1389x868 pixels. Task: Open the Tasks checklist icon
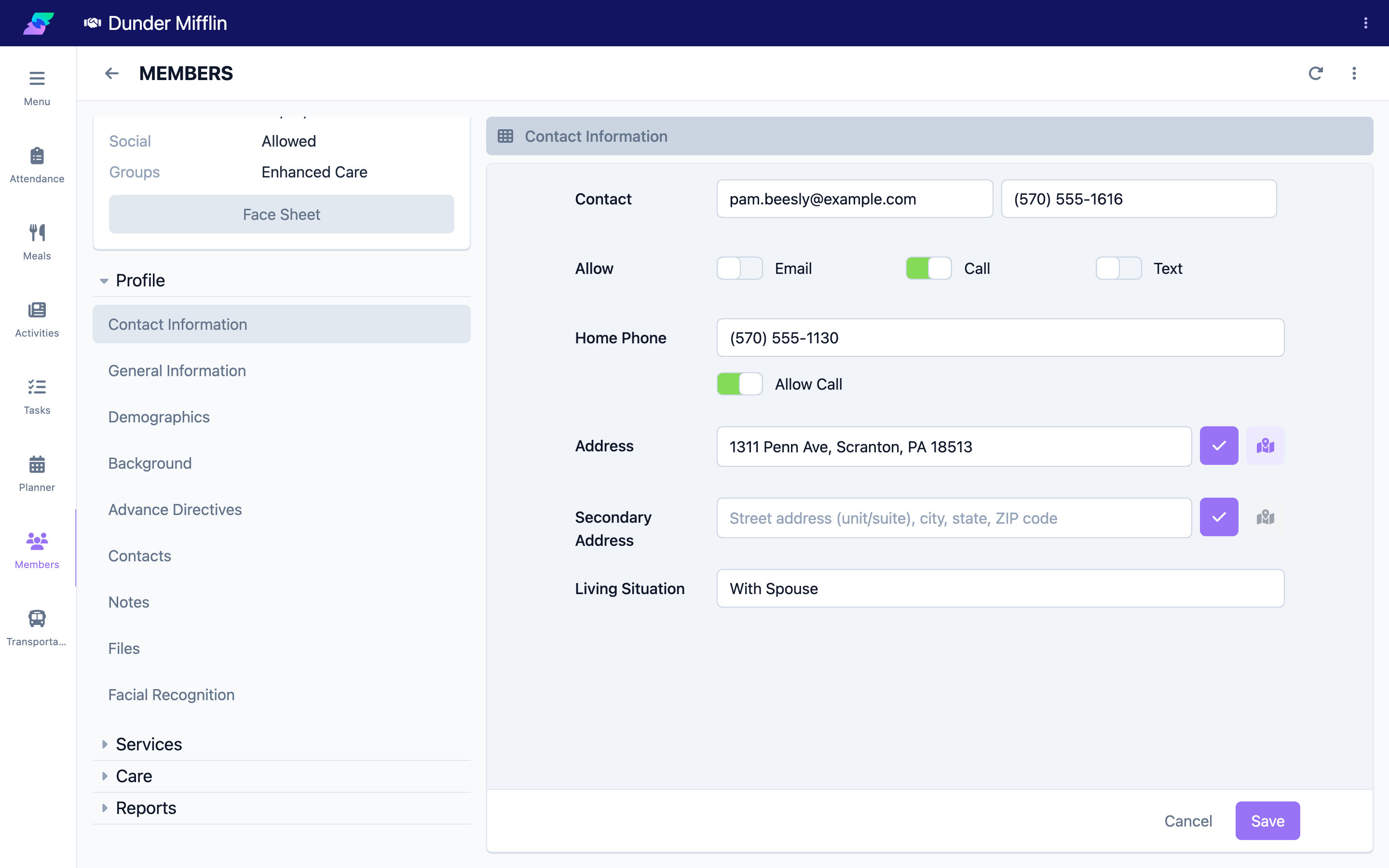(37, 387)
